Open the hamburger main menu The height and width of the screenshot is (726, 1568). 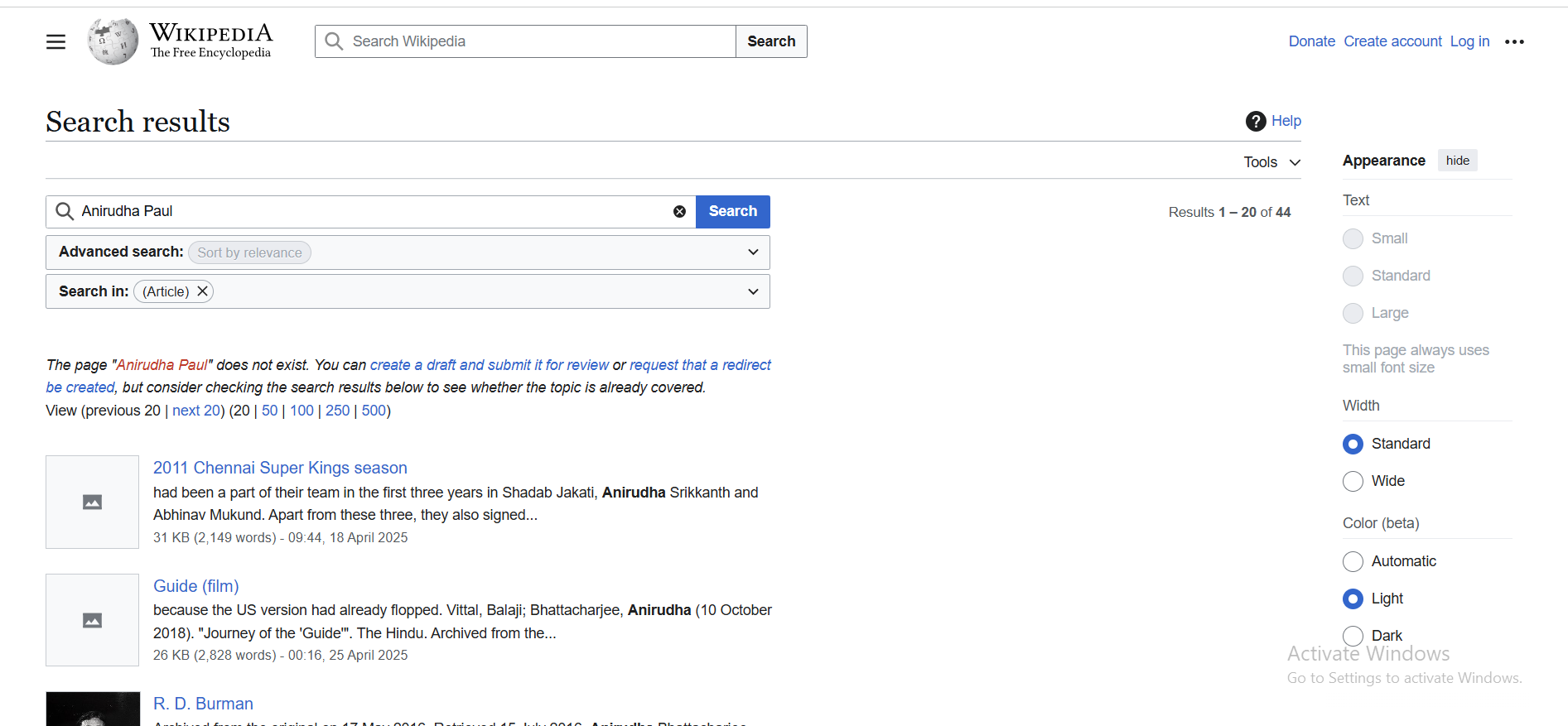55,41
